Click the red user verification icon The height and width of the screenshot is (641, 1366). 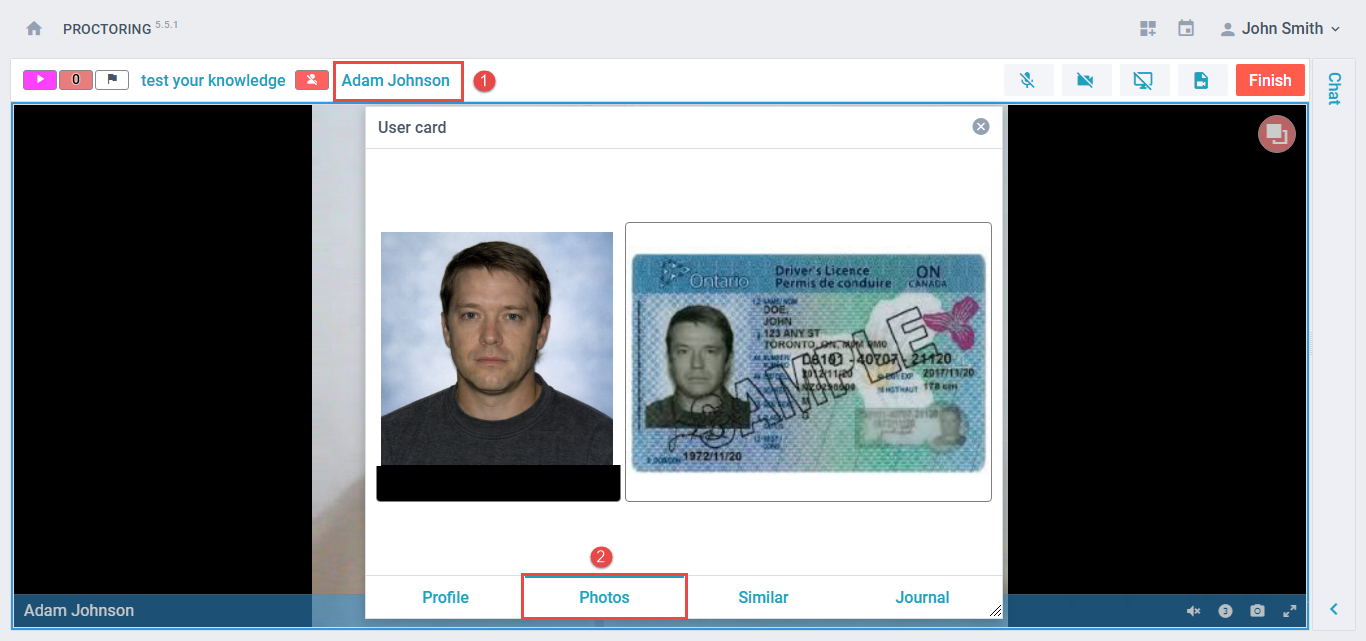click(312, 80)
